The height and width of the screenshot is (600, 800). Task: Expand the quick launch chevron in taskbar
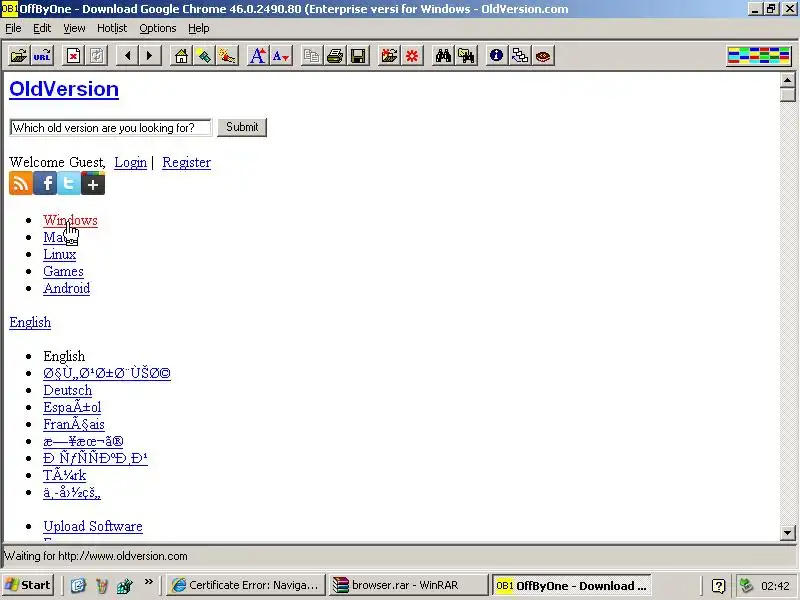point(148,582)
